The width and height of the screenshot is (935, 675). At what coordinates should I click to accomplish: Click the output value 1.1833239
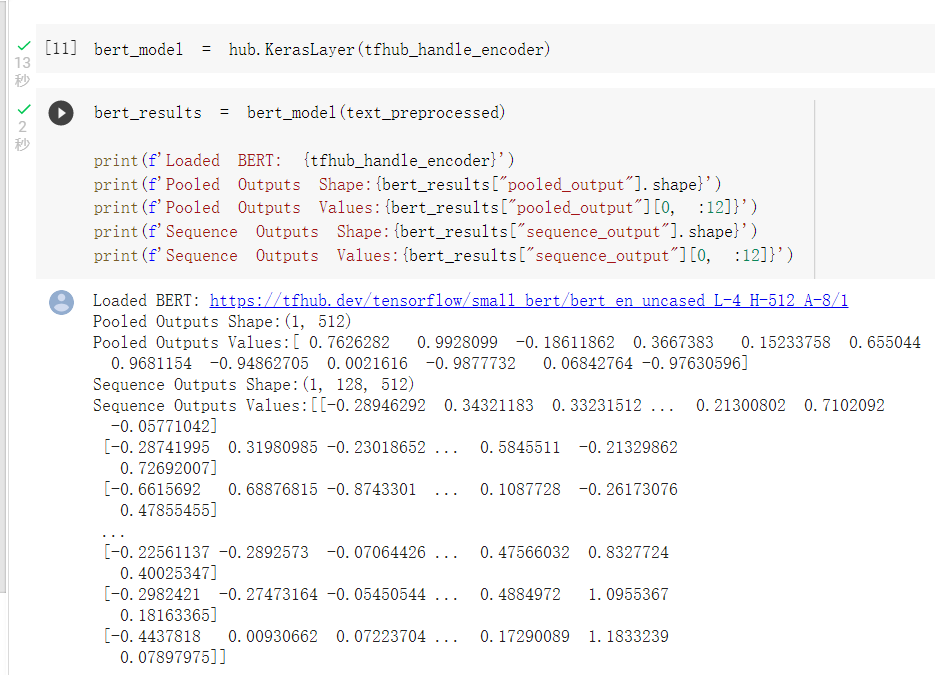(629, 636)
